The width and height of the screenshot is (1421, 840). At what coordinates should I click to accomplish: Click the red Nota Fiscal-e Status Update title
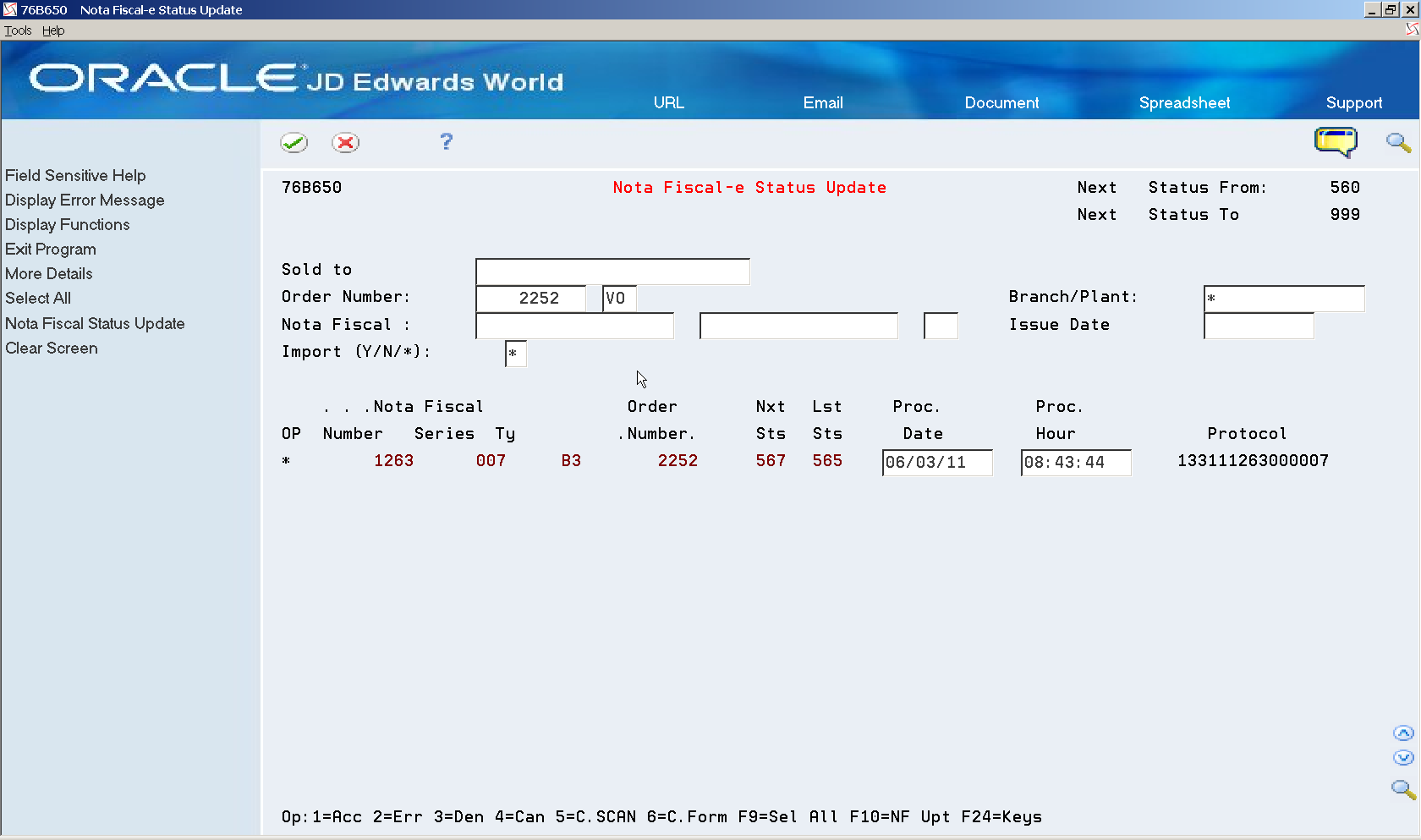click(749, 188)
